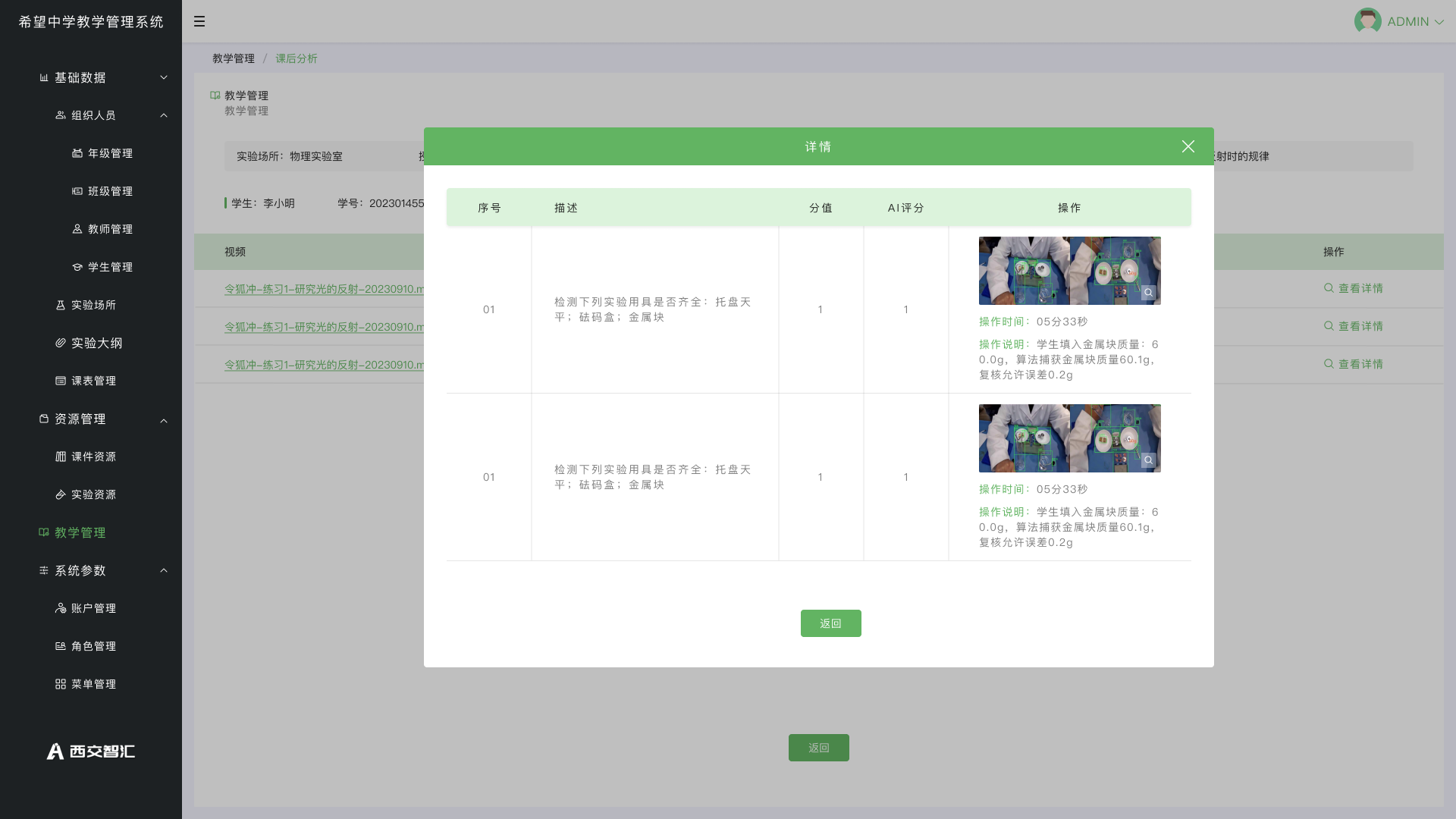The width and height of the screenshot is (1456, 819).
Task: Open 教师管理 menu item
Action: click(x=110, y=229)
